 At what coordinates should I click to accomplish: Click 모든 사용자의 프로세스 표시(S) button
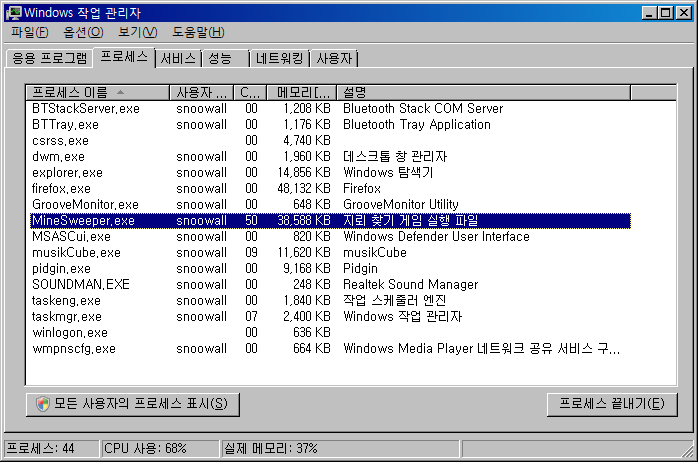[x=133, y=404]
